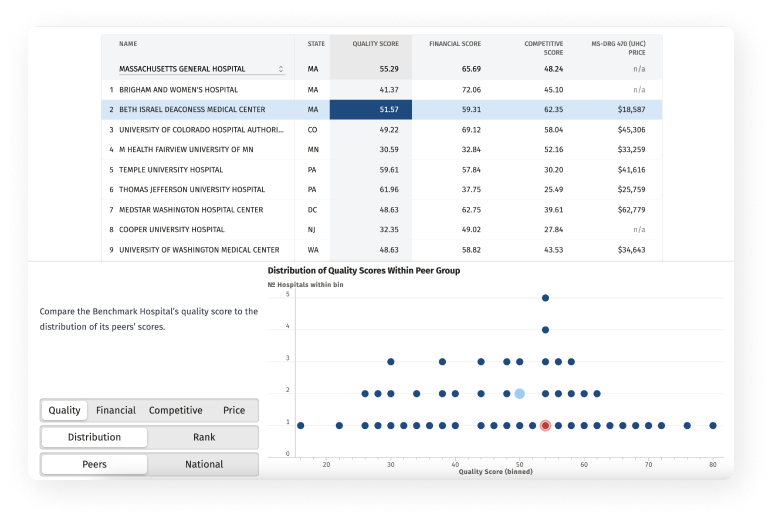Click the highlighted 51.57 quality score cell

click(x=371, y=110)
